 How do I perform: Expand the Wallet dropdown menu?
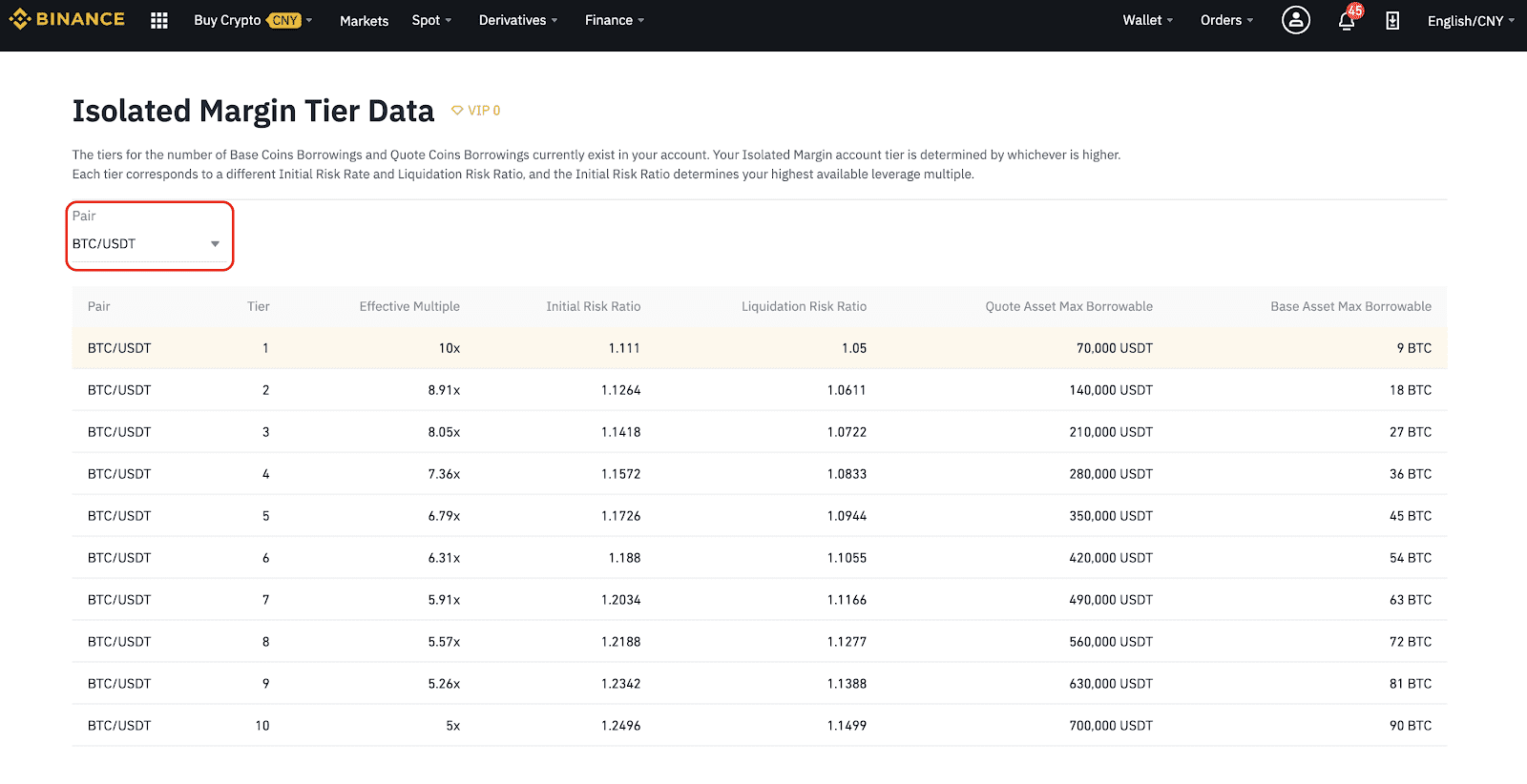(1148, 20)
